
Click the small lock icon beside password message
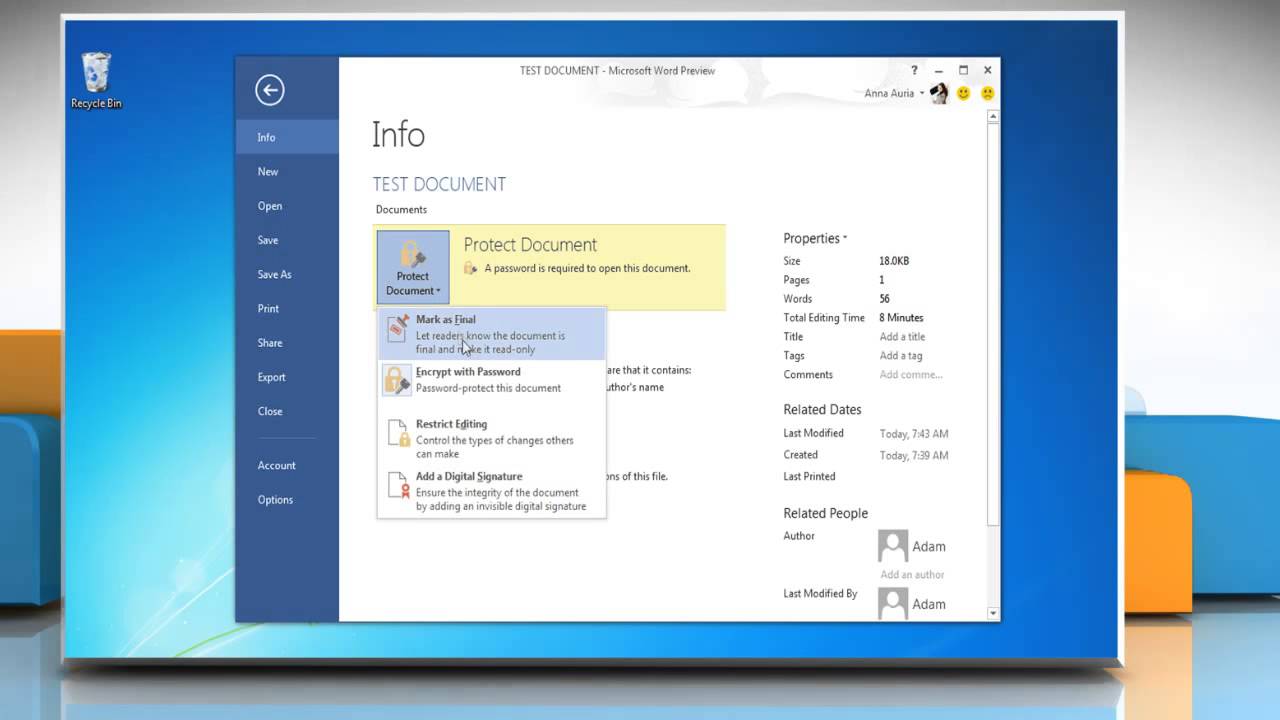click(471, 268)
